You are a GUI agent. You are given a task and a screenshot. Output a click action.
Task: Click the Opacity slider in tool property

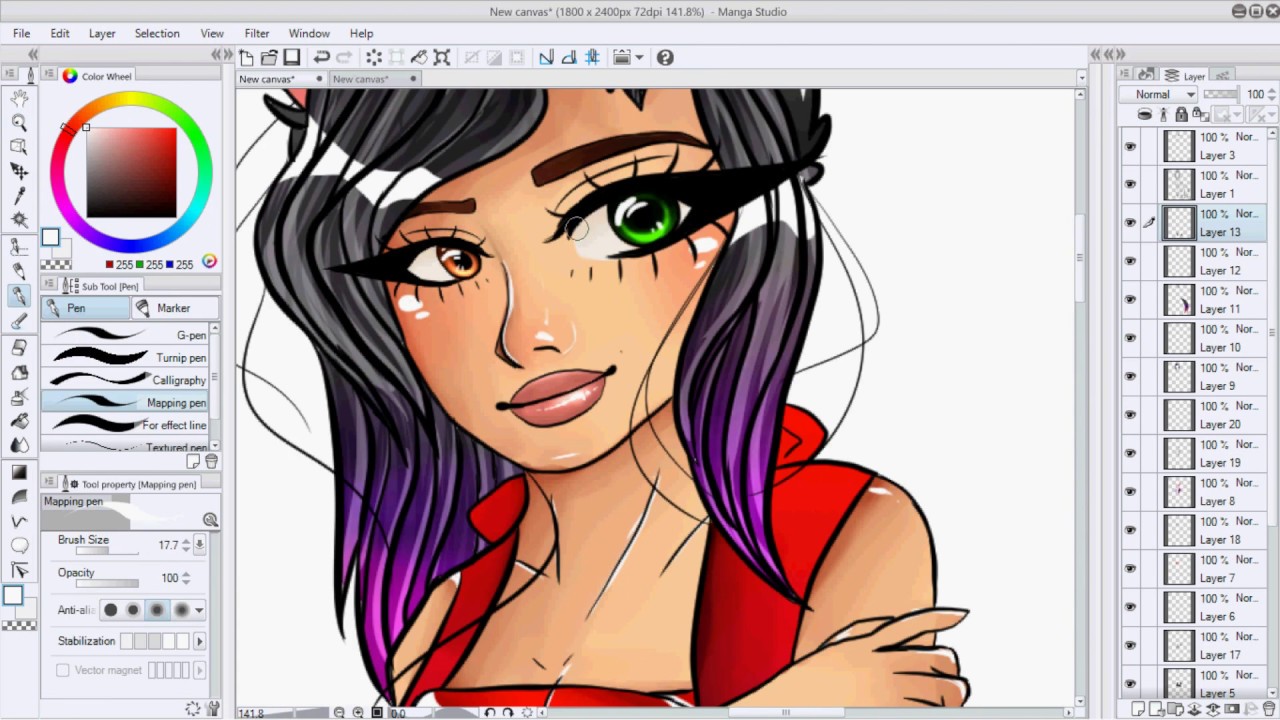click(x=107, y=583)
